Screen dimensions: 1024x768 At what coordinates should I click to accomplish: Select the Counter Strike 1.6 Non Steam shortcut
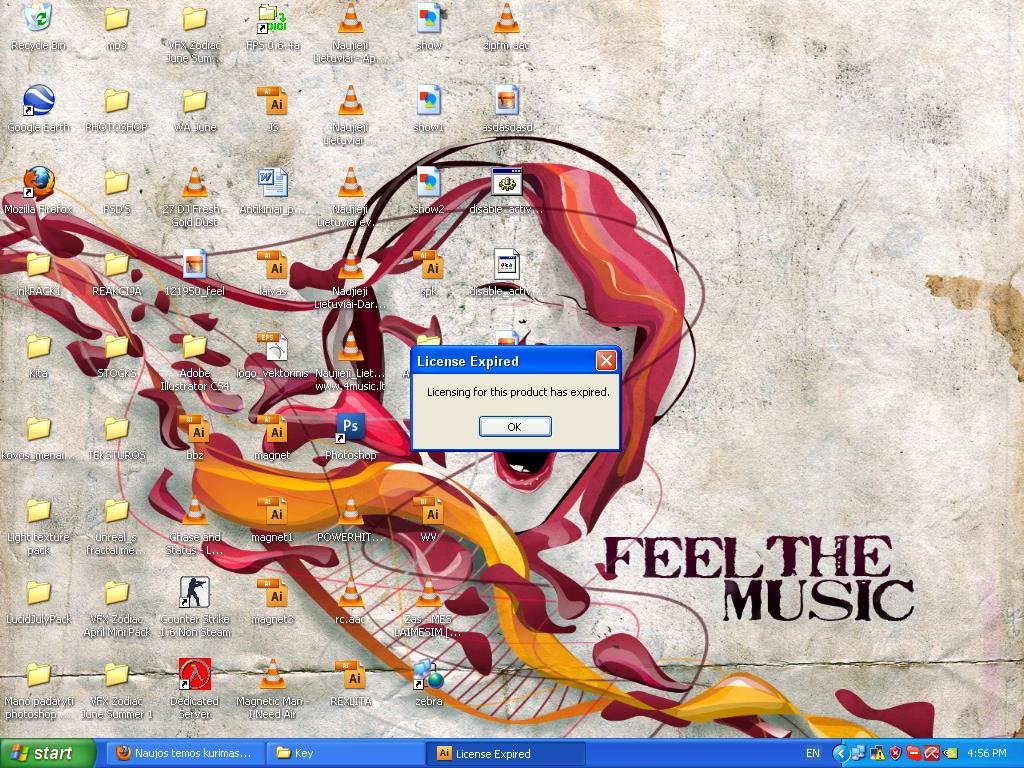[x=194, y=593]
